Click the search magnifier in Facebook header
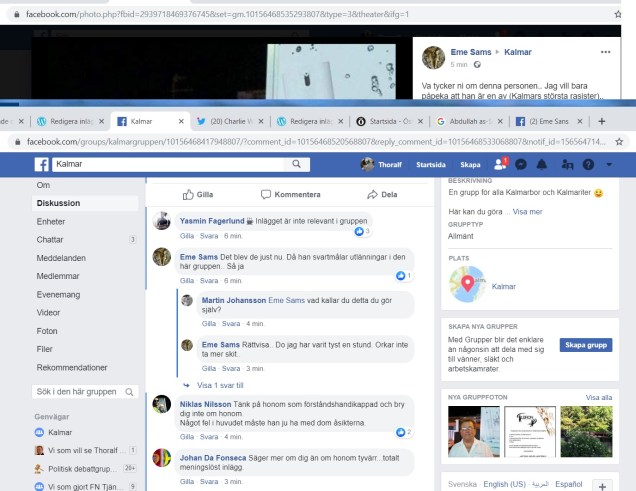Image resolution: width=636 pixels, height=491 pixels. pyautogui.click(x=335, y=164)
